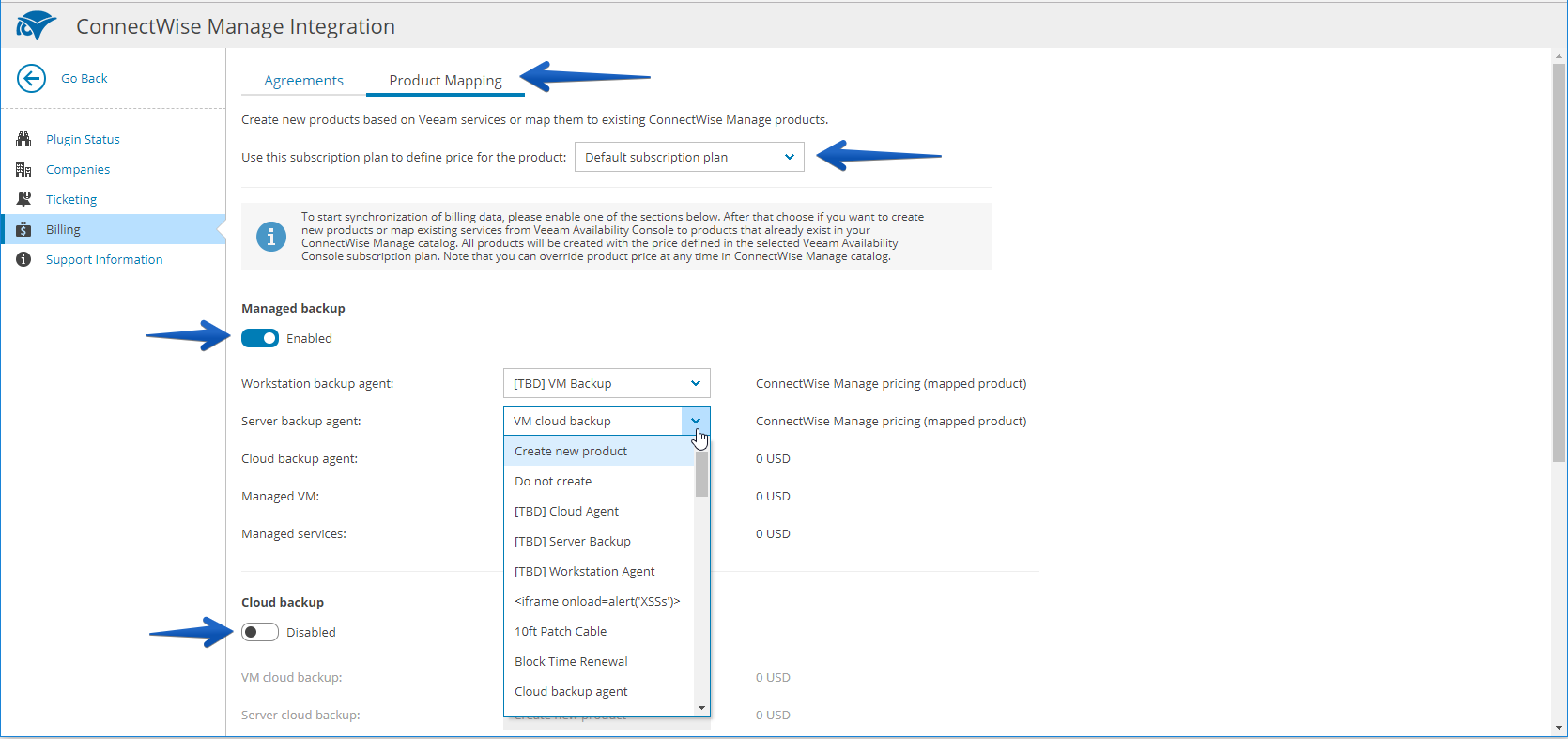Screen dimensions: 1568x739
Task: Open Support Information page
Action: pos(104,259)
